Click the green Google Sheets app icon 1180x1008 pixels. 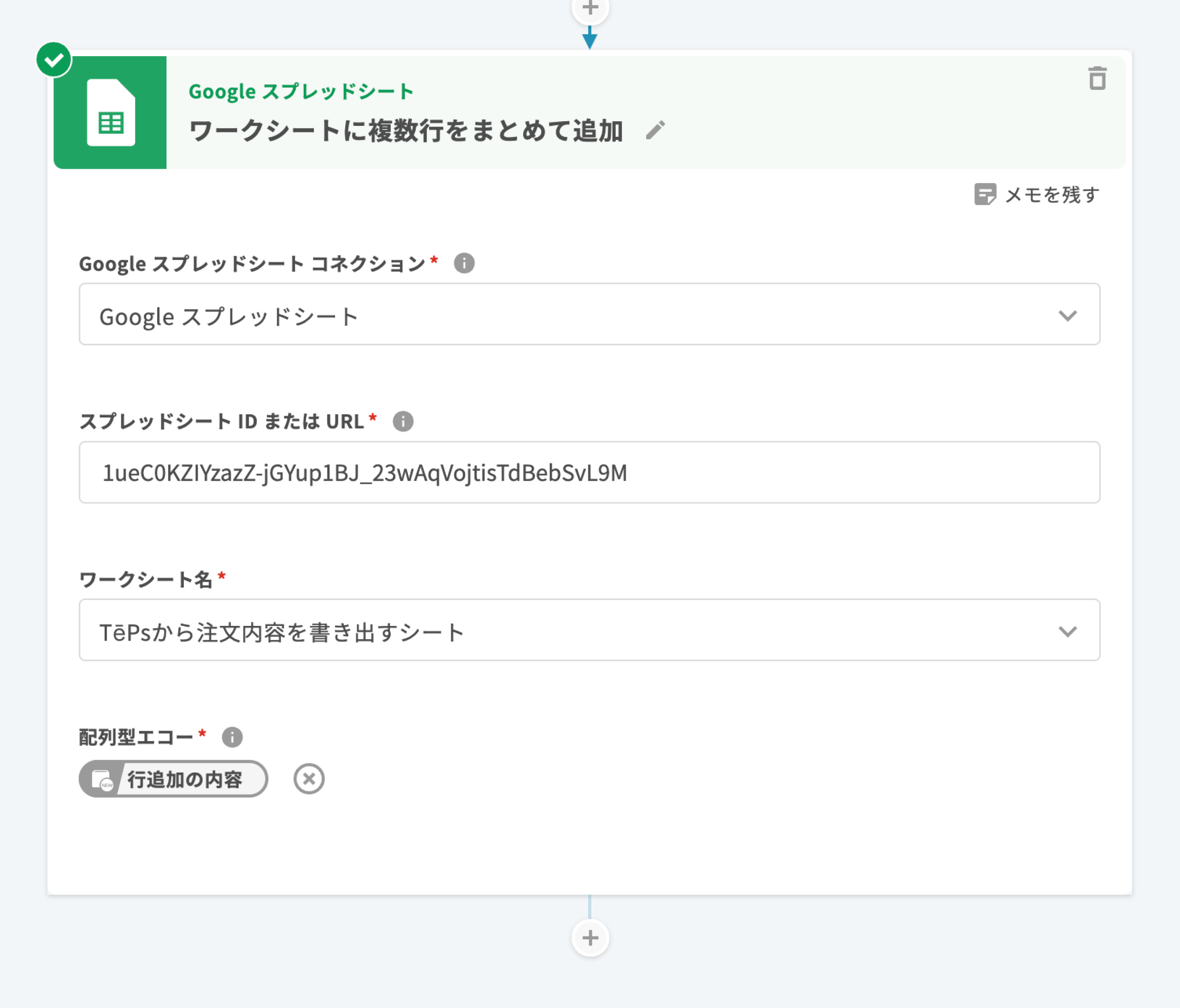pyautogui.click(x=111, y=113)
